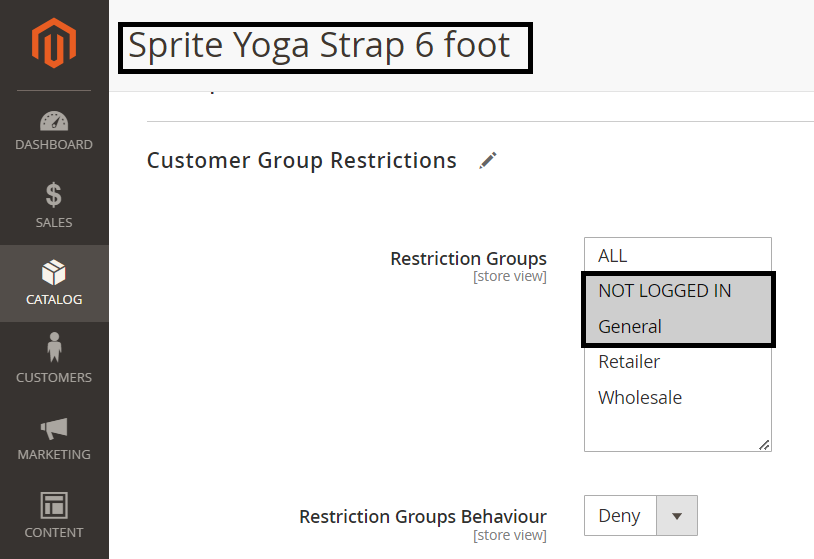The width and height of the screenshot is (814, 559).
Task: Click the listbox resize handle corner
Action: tap(765, 445)
